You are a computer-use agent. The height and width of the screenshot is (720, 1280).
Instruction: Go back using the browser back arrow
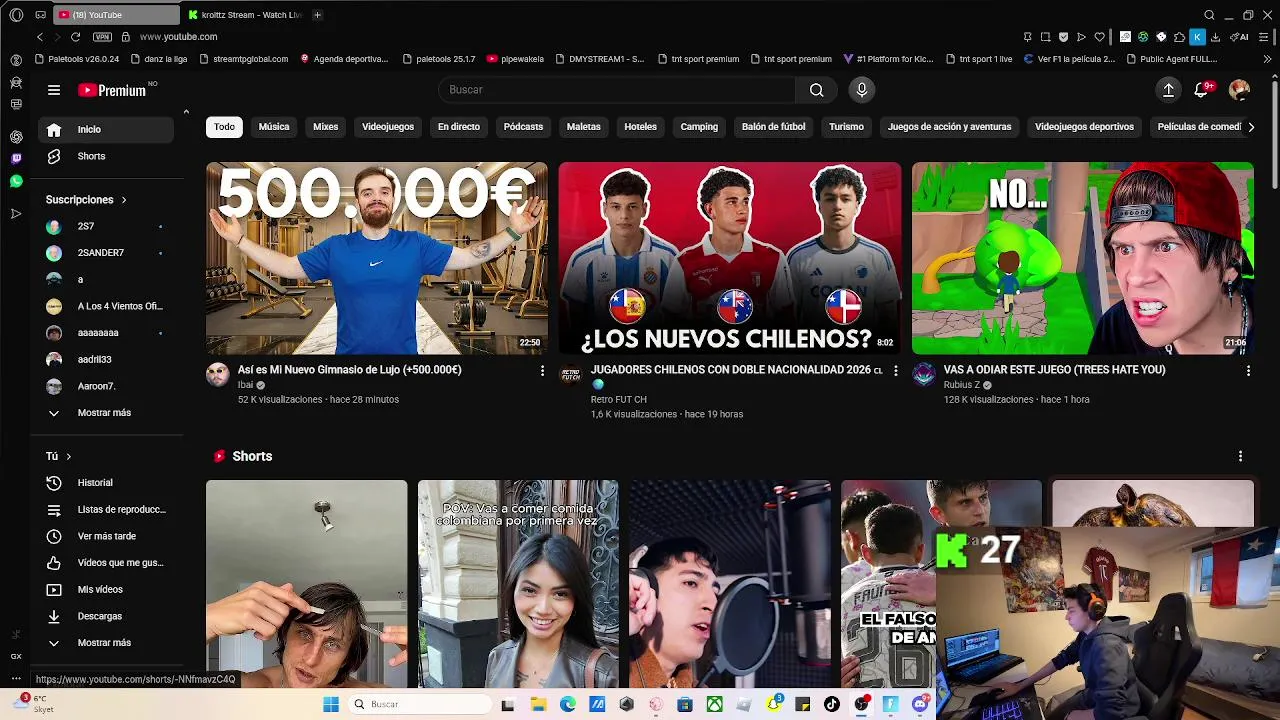pyautogui.click(x=40, y=37)
